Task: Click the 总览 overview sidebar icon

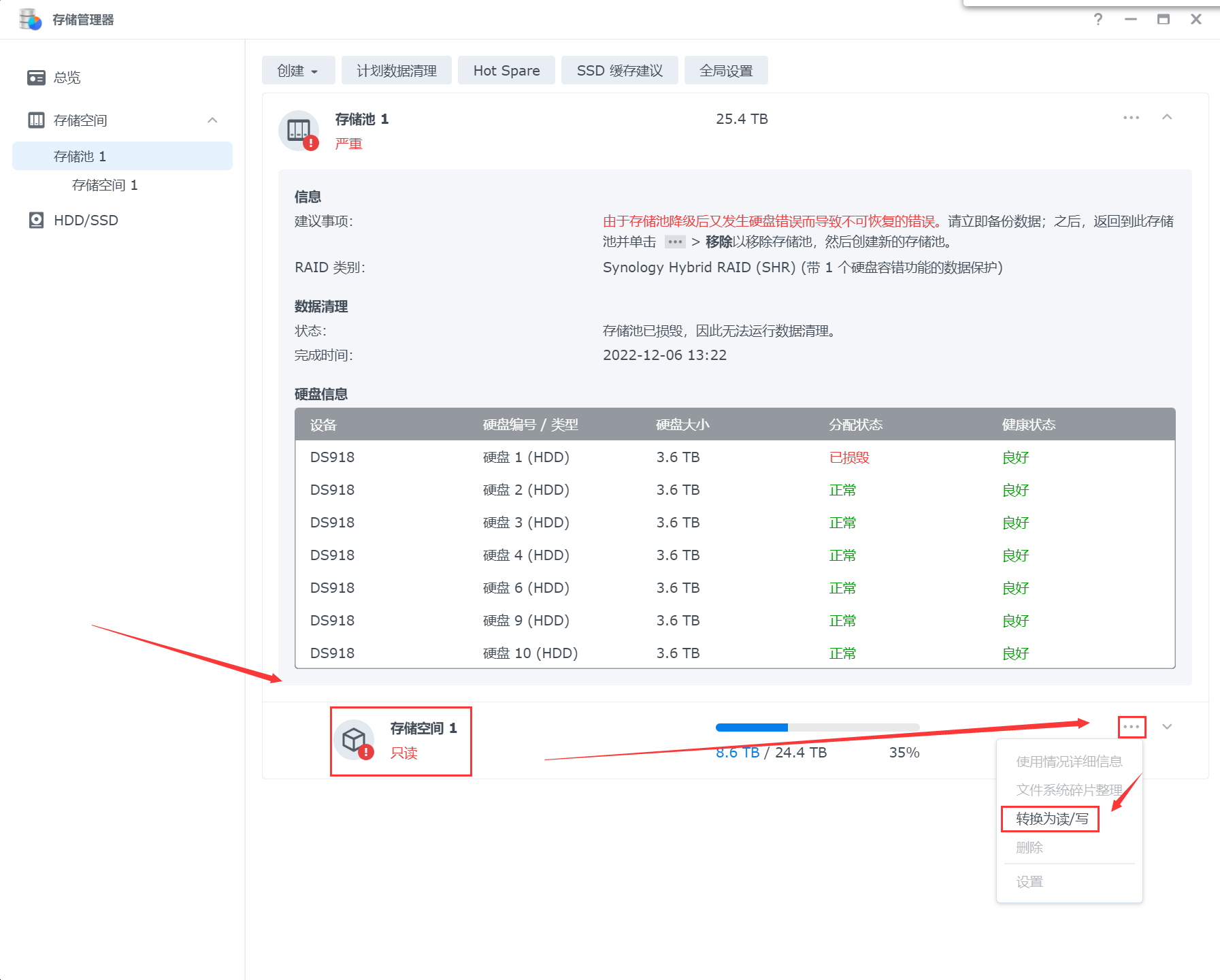Action: tap(36, 78)
